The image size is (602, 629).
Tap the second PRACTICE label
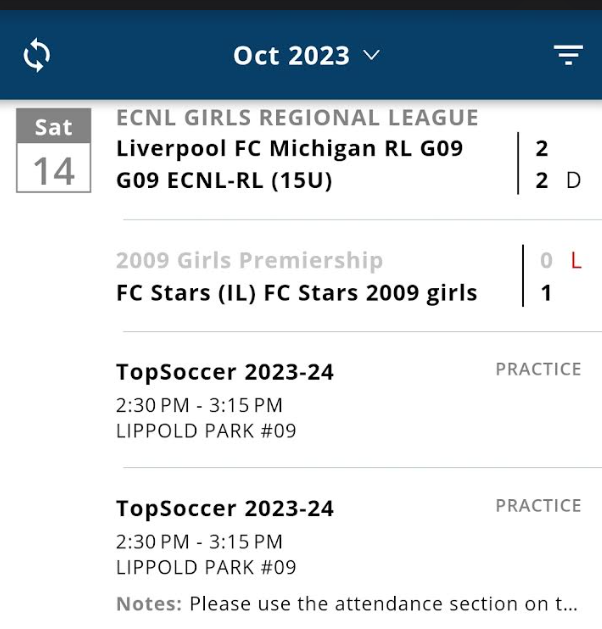click(x=538, y=506)
